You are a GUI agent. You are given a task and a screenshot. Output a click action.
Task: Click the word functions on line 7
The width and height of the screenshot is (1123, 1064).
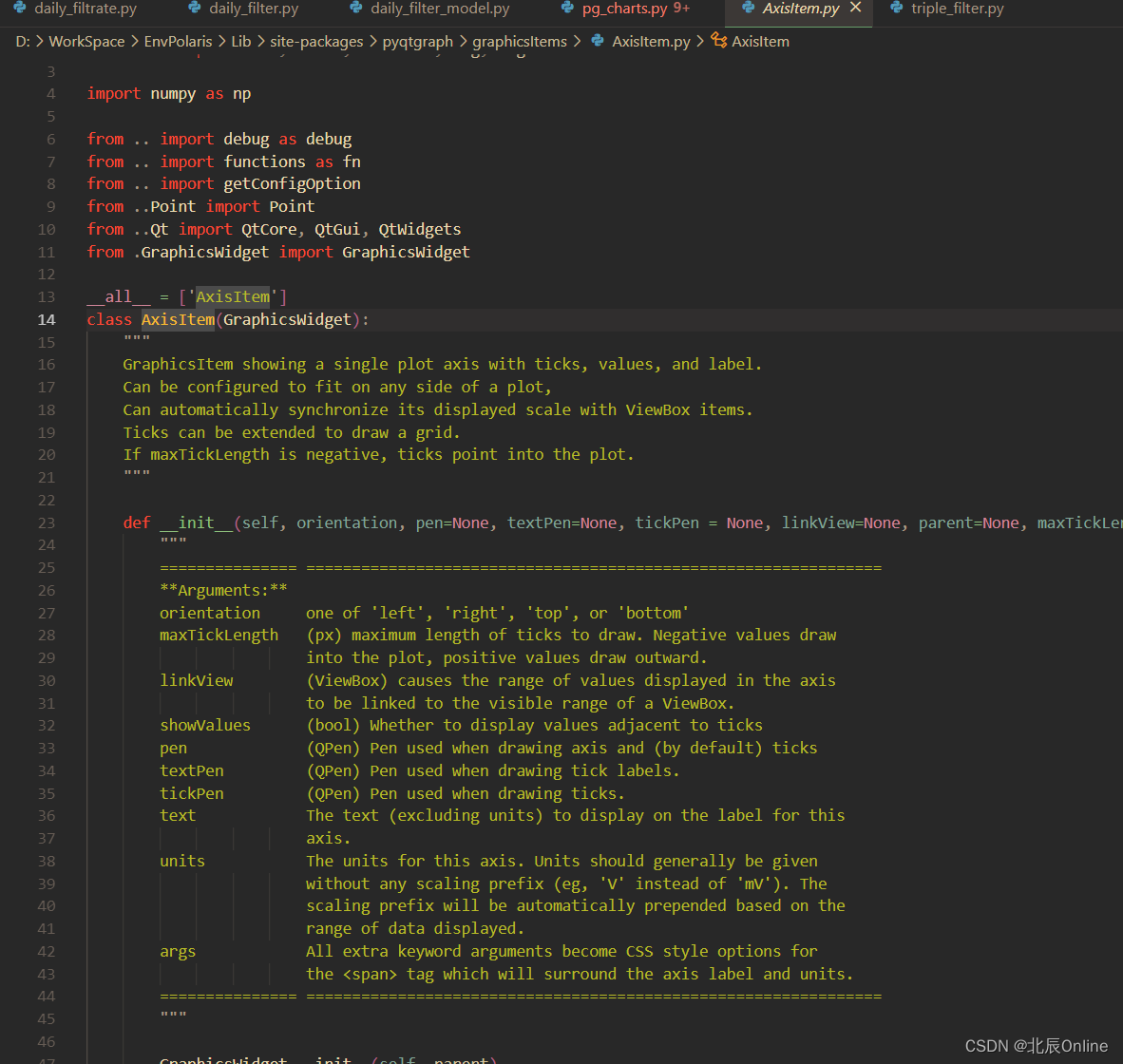(x=264, y=161)
